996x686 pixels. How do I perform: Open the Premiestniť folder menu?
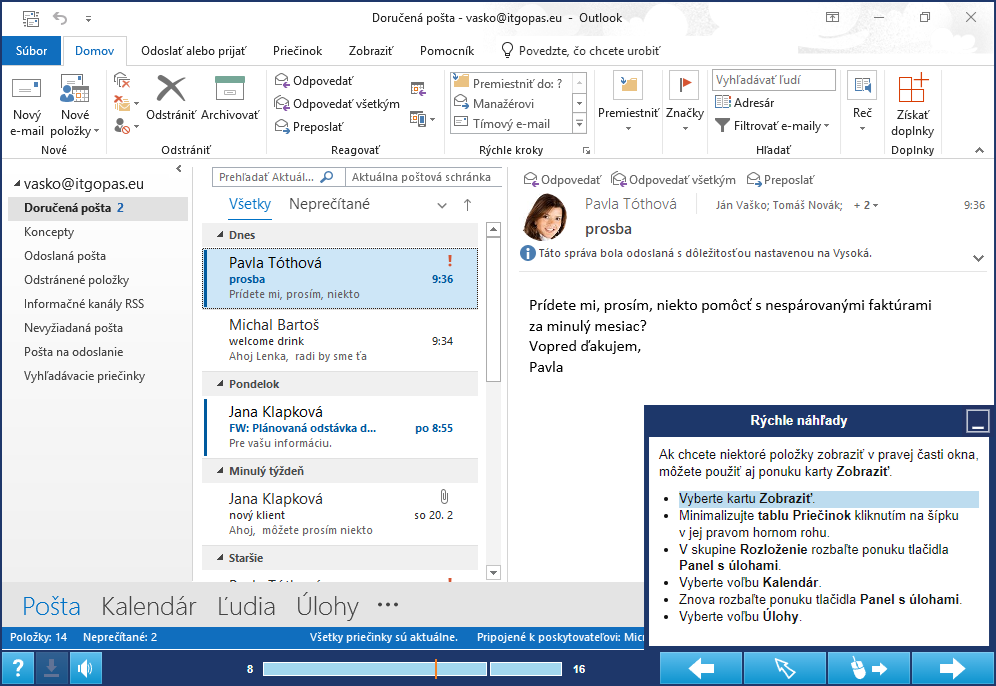pyautogui.click(x=628, y=102)
